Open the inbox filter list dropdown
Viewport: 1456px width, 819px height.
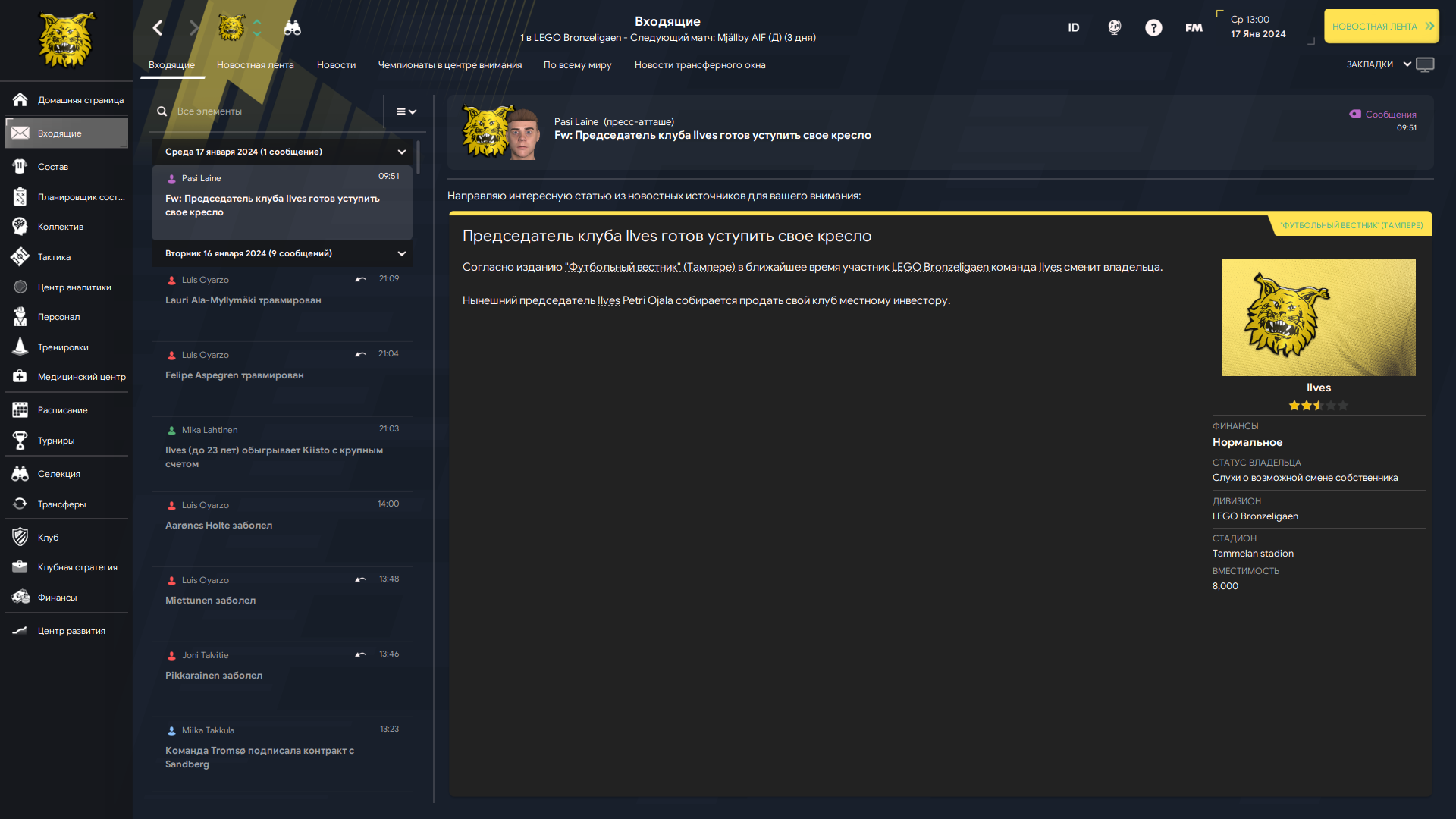tap(406, 111)
